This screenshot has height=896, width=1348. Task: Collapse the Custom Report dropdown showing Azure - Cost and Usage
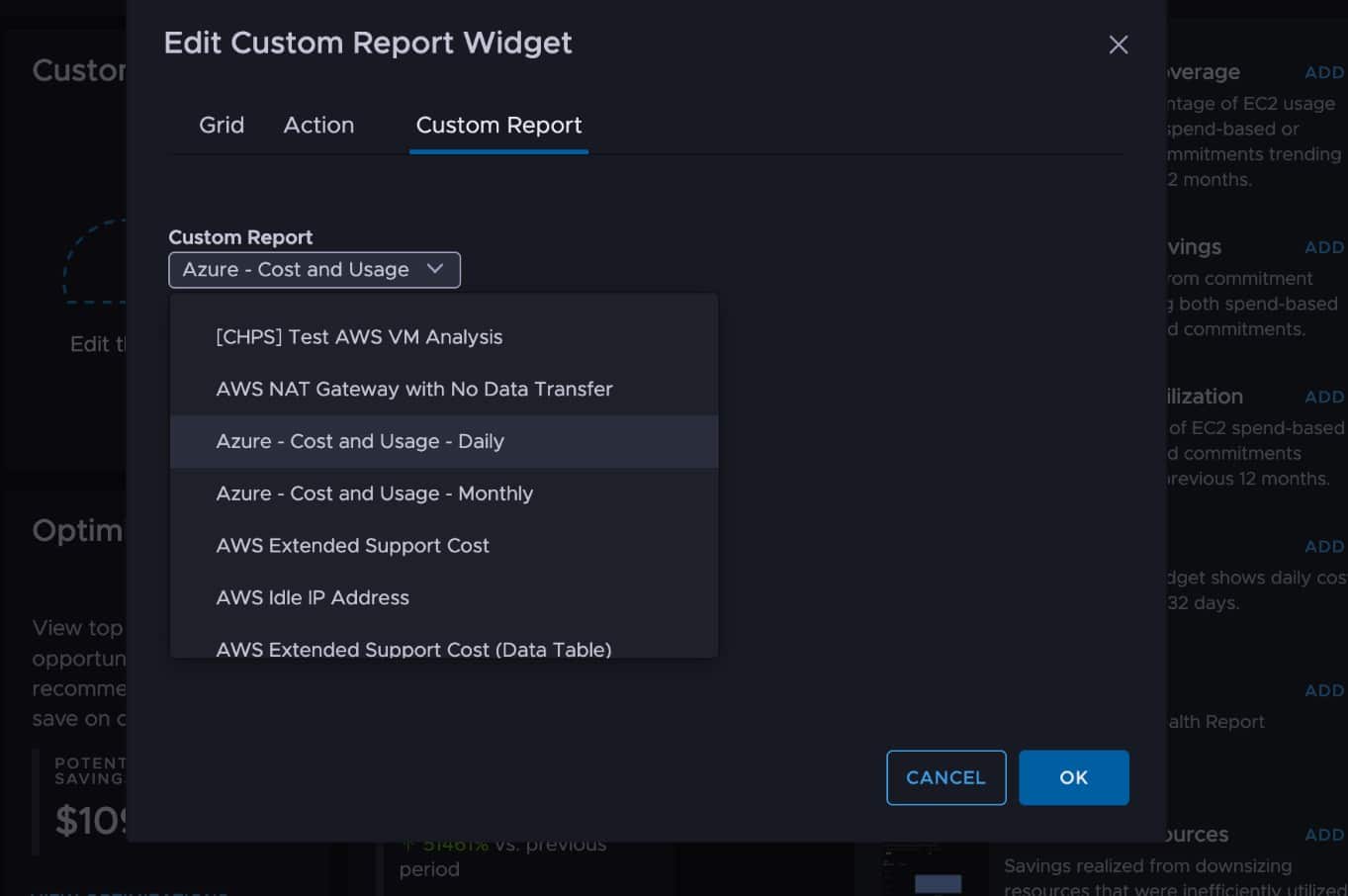(315, 270)
